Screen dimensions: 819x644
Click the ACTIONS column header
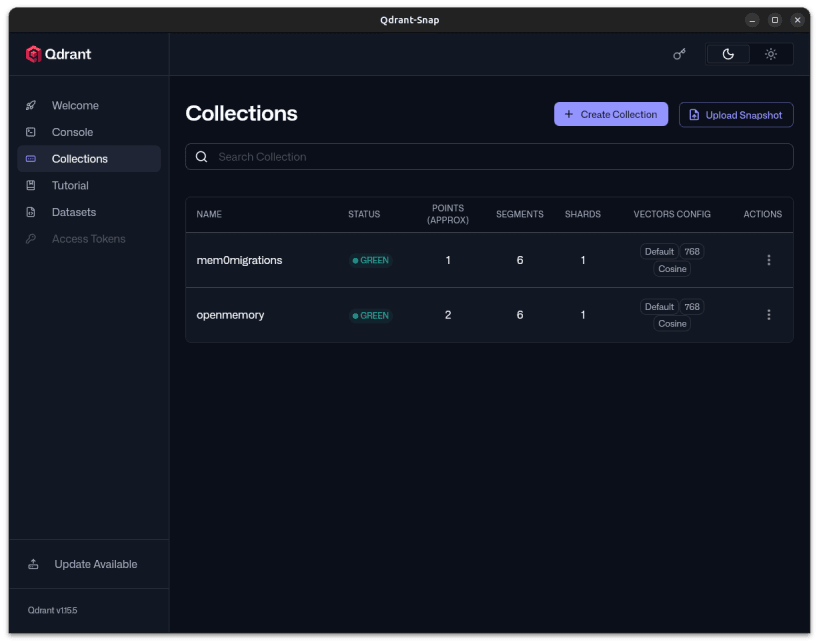[x=763, y=214]
